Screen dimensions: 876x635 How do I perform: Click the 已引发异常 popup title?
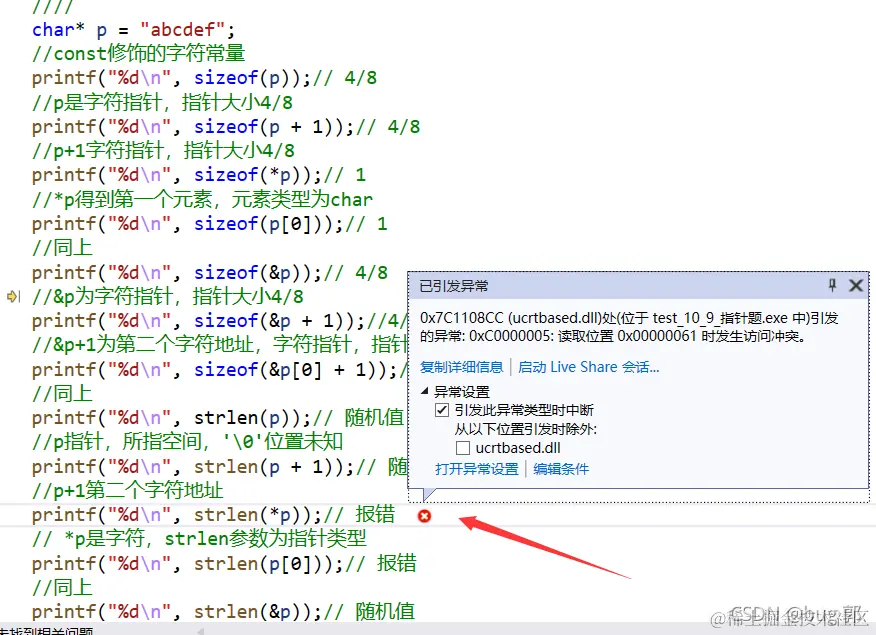pos(454,286)
